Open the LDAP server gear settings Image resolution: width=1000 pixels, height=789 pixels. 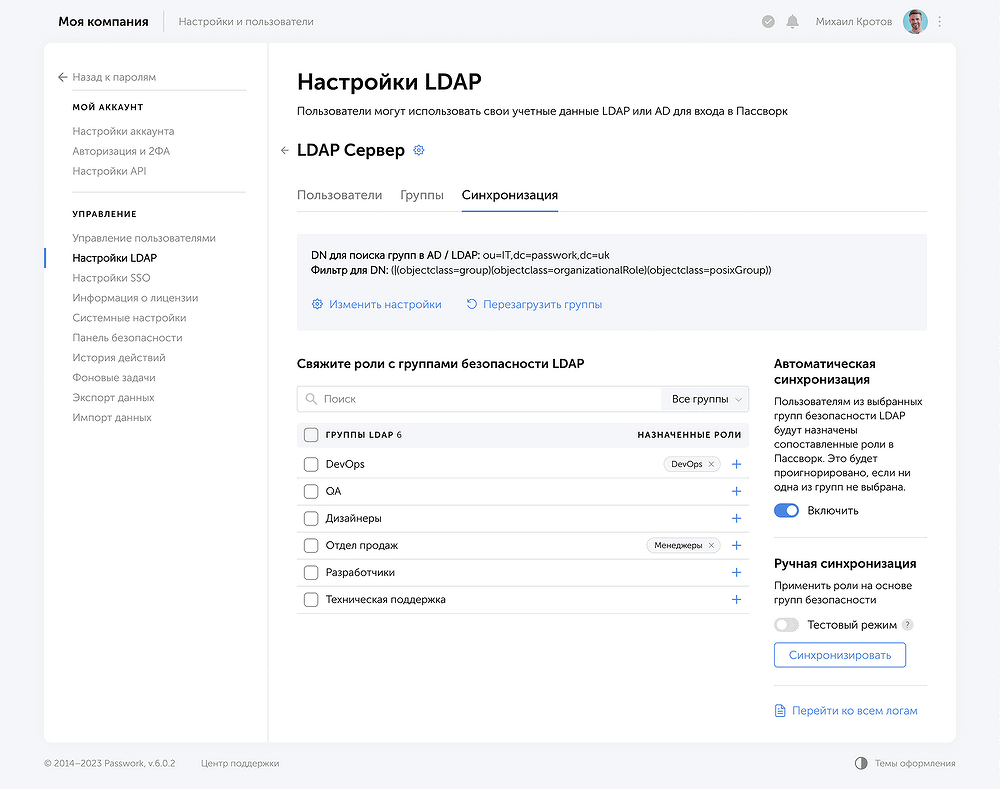tap(419, 150)
